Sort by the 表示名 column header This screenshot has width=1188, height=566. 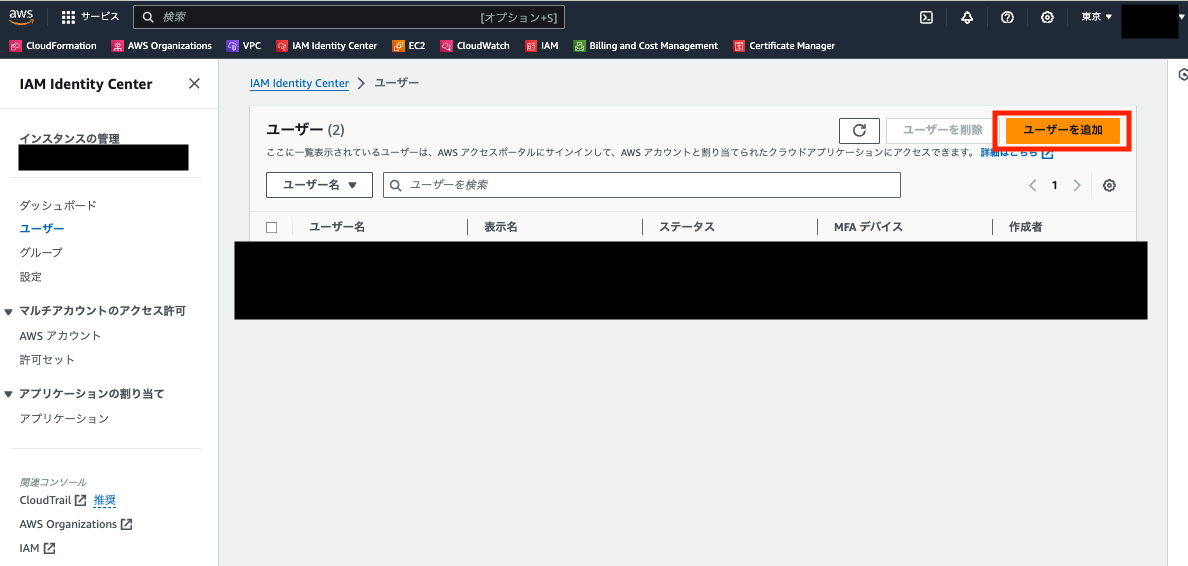pyautogui.click(x=501, y=227)
